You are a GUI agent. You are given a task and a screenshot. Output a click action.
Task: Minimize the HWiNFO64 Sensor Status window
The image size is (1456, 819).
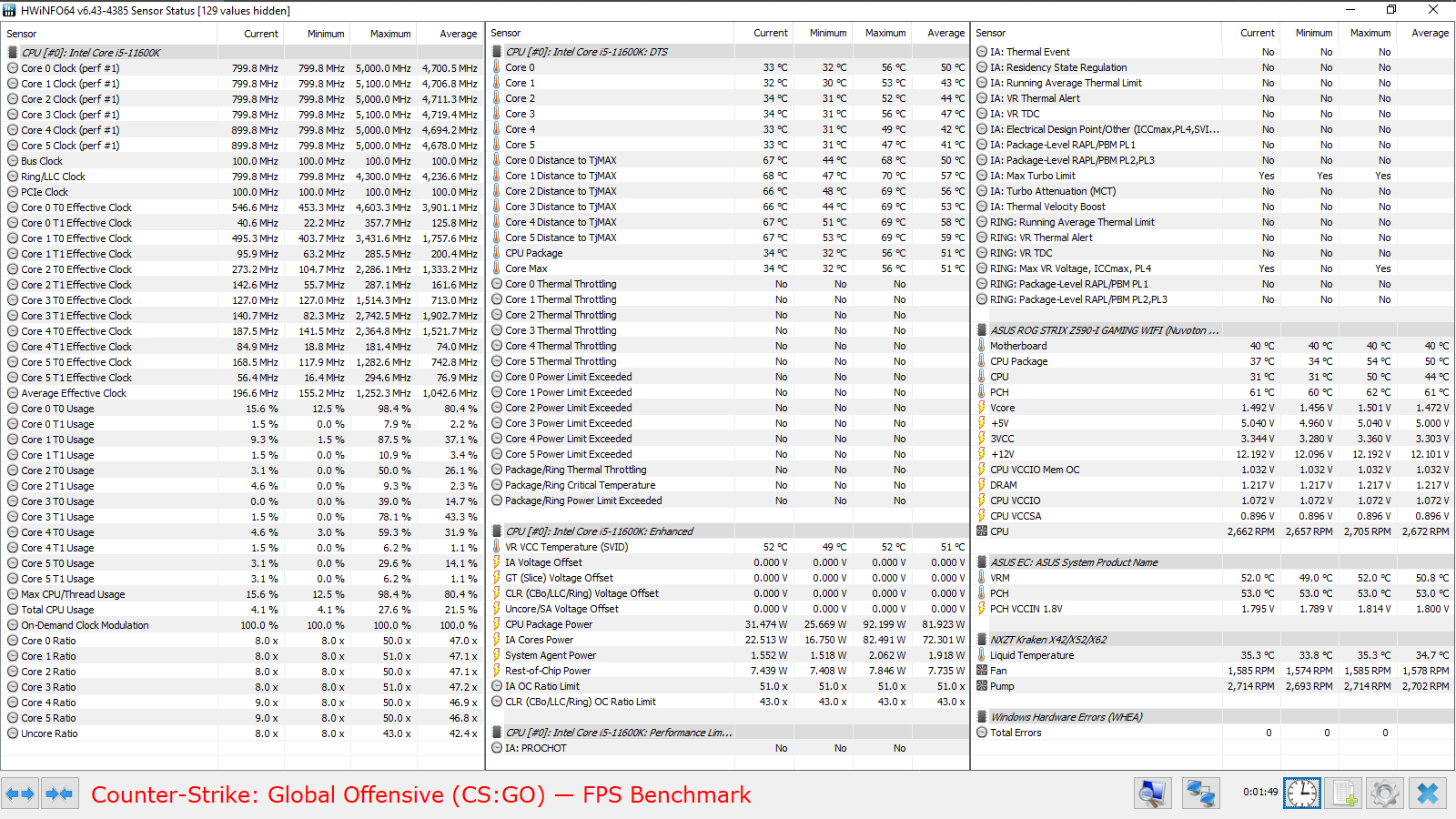coord(1350,10)
